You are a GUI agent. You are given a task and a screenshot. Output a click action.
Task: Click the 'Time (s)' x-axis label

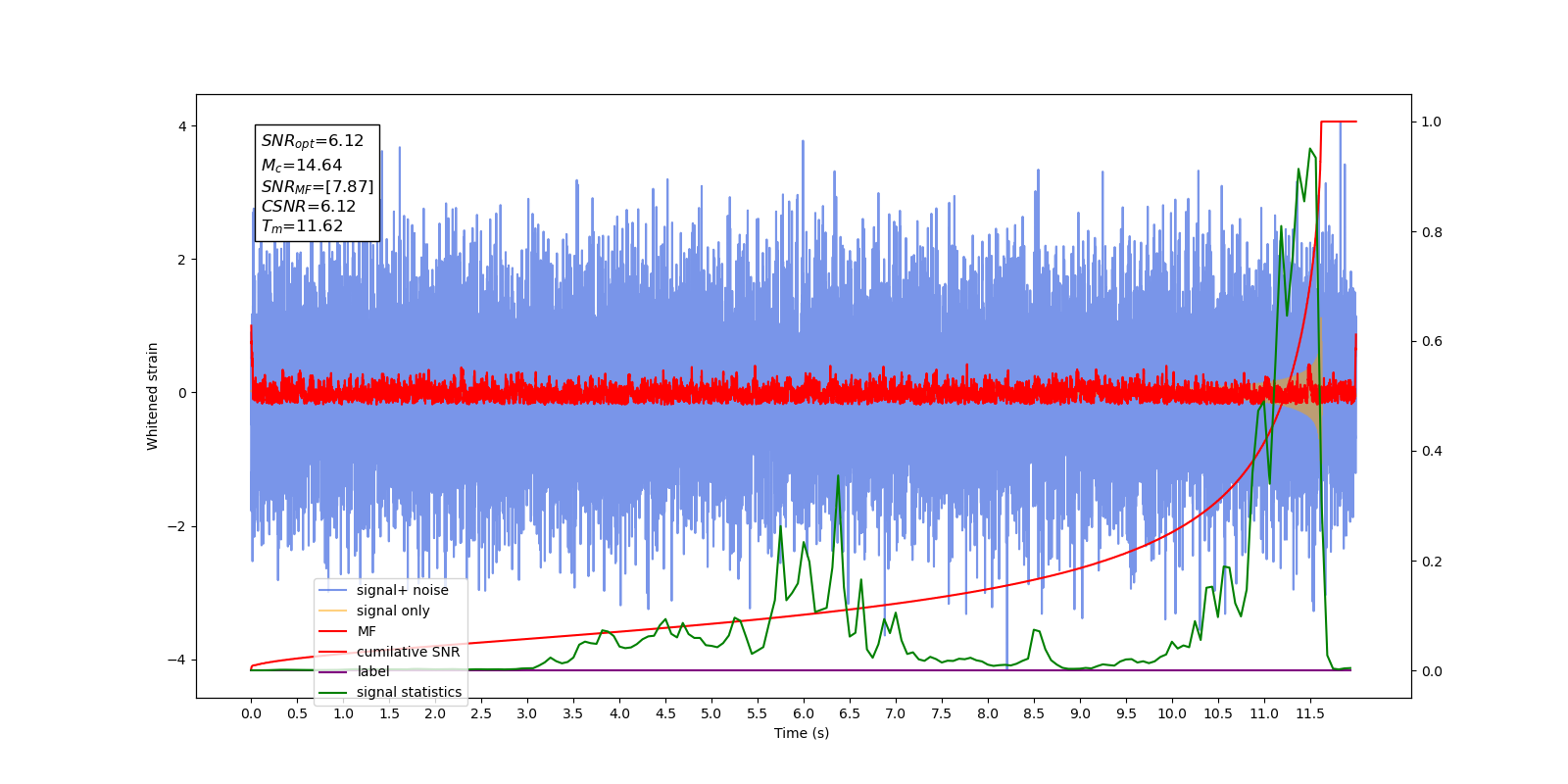coord(802,733)
